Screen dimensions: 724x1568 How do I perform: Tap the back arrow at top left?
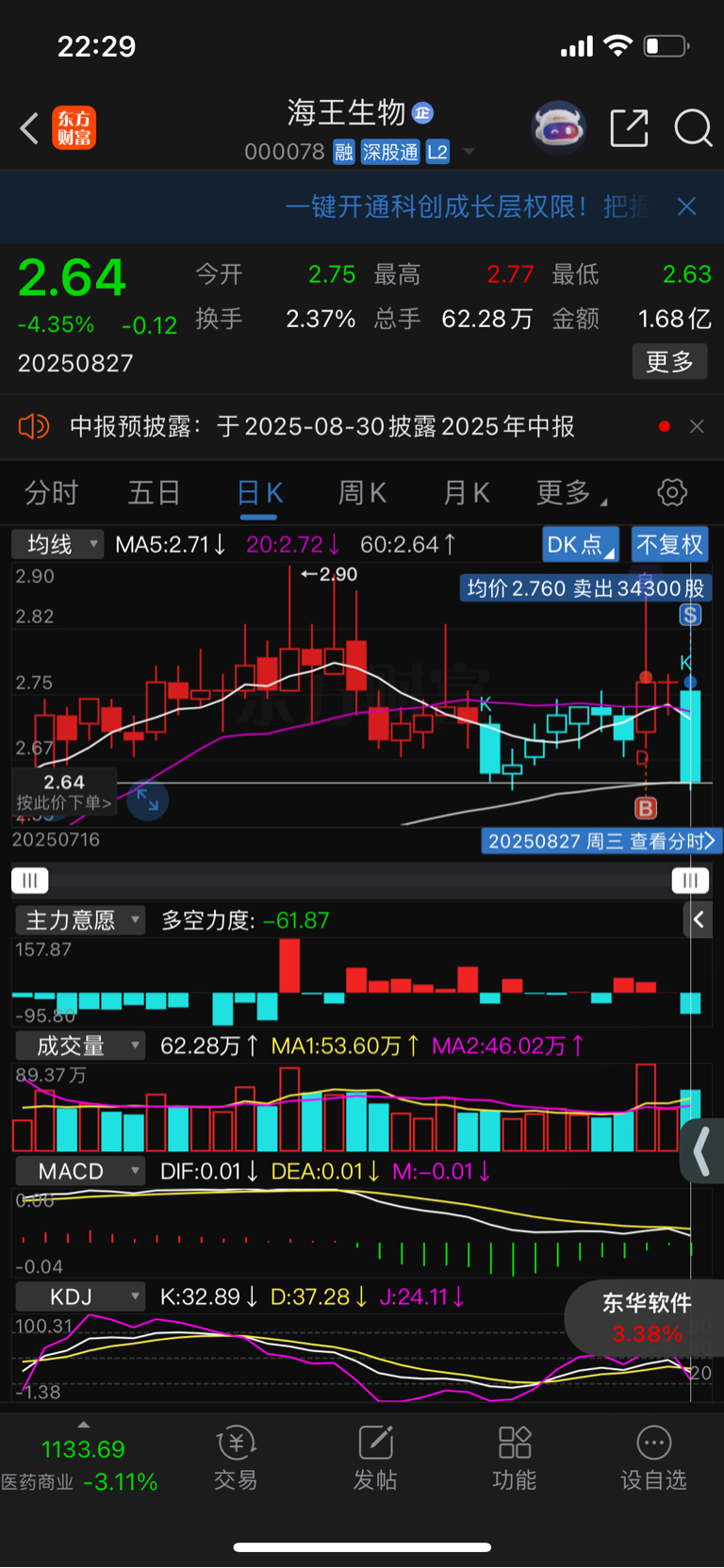[x=29, y=128]
